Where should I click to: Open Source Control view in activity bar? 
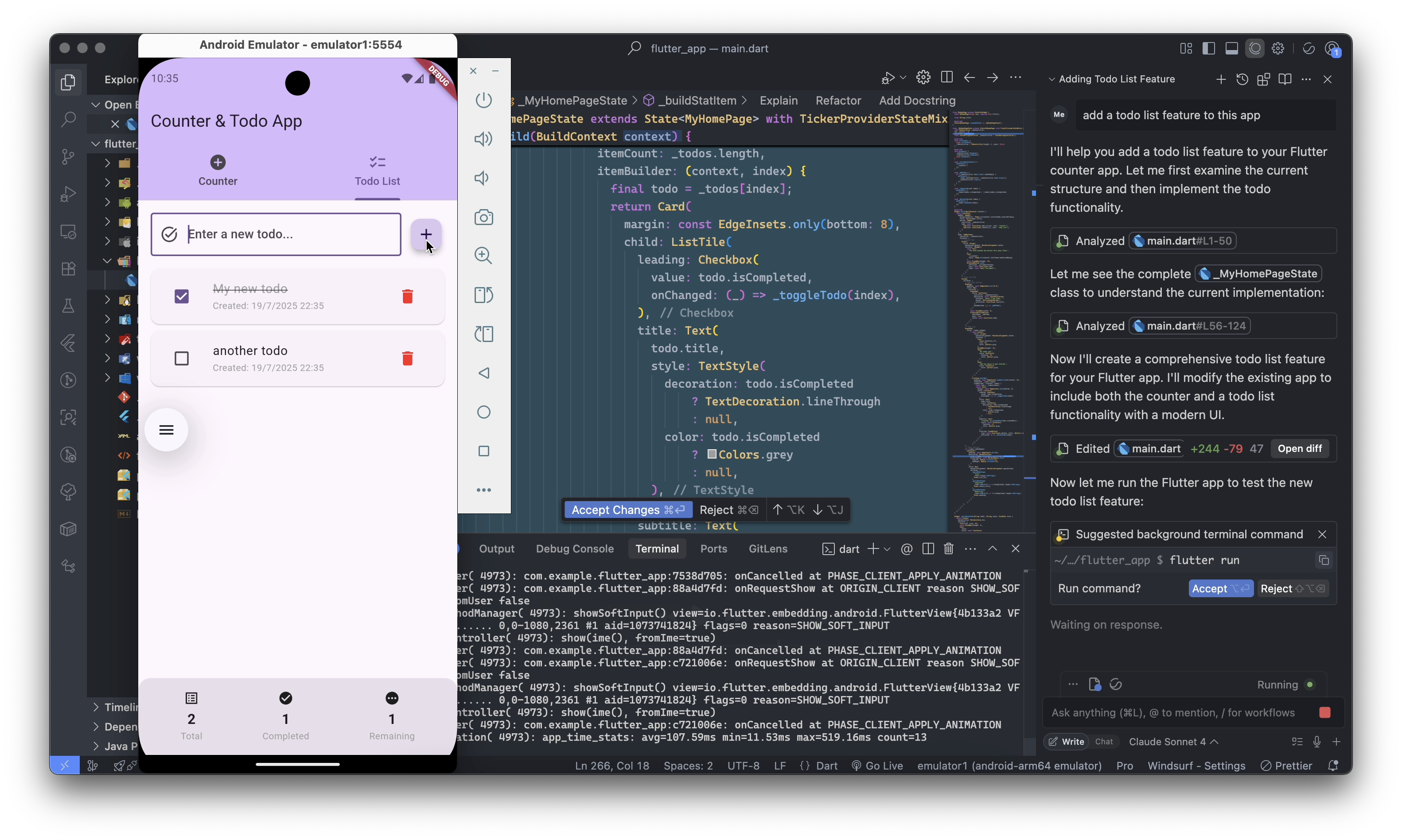[68, 156]
